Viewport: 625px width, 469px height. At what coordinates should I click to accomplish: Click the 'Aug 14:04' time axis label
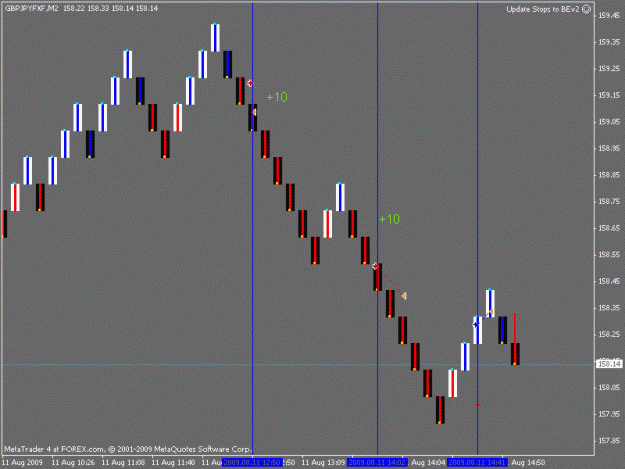[x=428, y=462]
